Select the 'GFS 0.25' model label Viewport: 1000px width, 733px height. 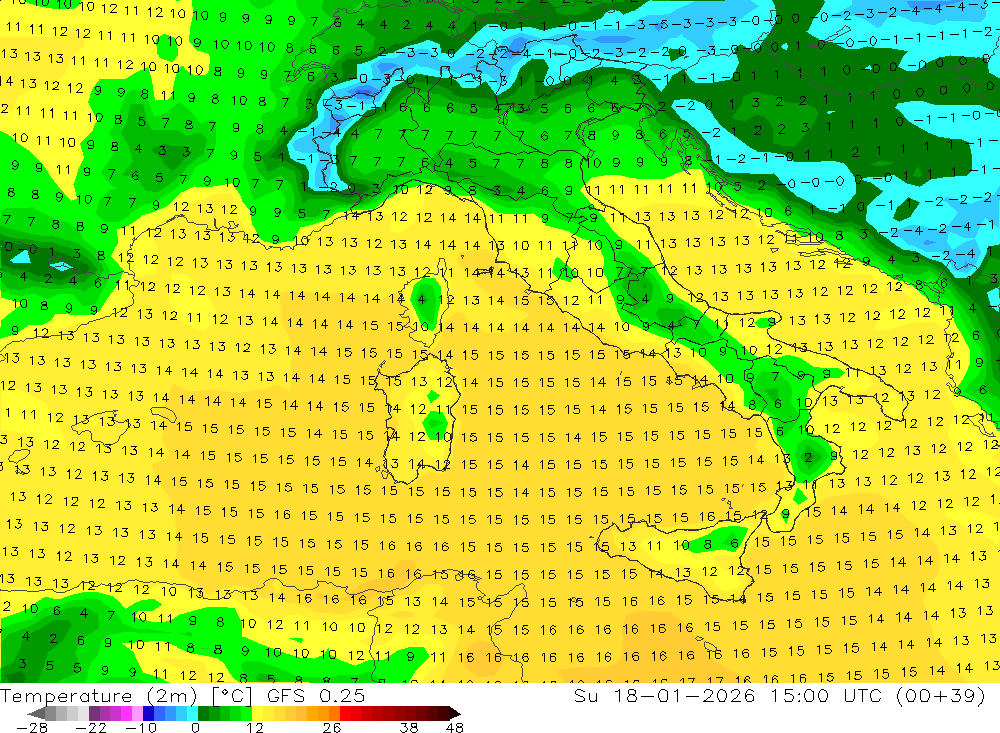click(316, 696)
